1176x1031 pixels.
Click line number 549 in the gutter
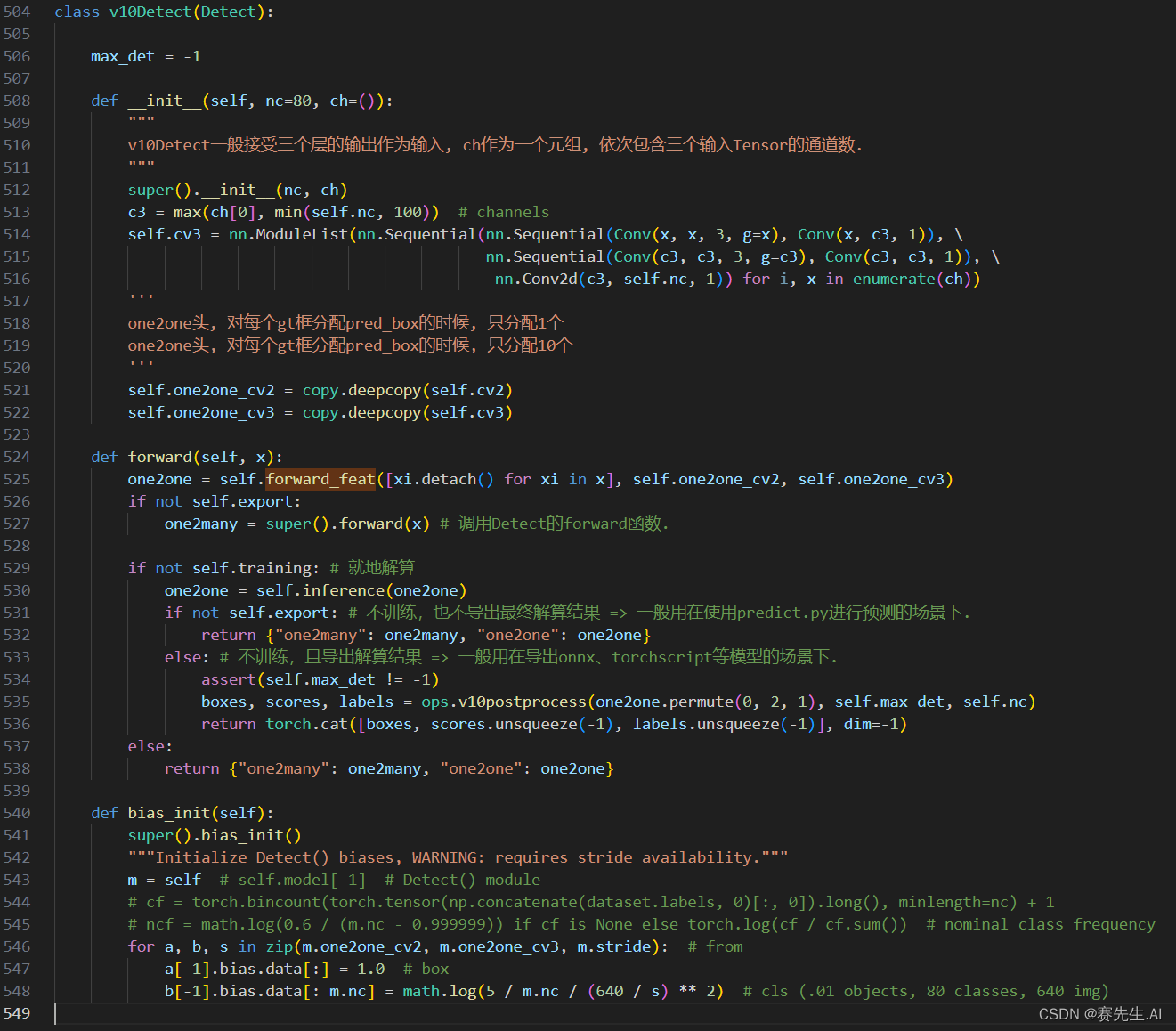click(17, 1013)
